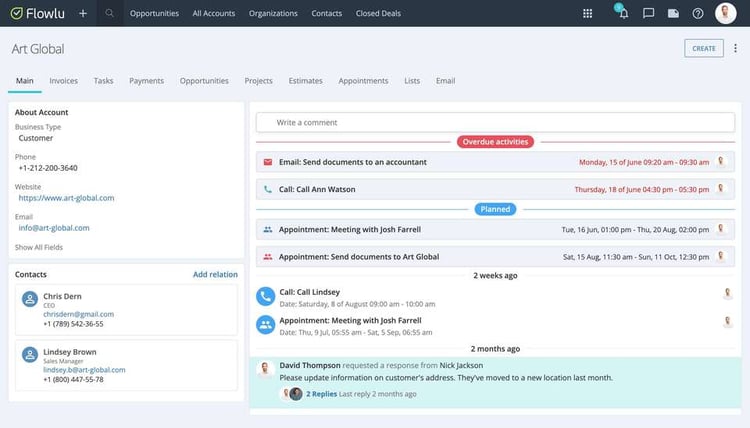Viewport: 750px width, 428px height.
Task: Open the wallet icon in header
Action: pyautogui.click(x=673, y=13)
